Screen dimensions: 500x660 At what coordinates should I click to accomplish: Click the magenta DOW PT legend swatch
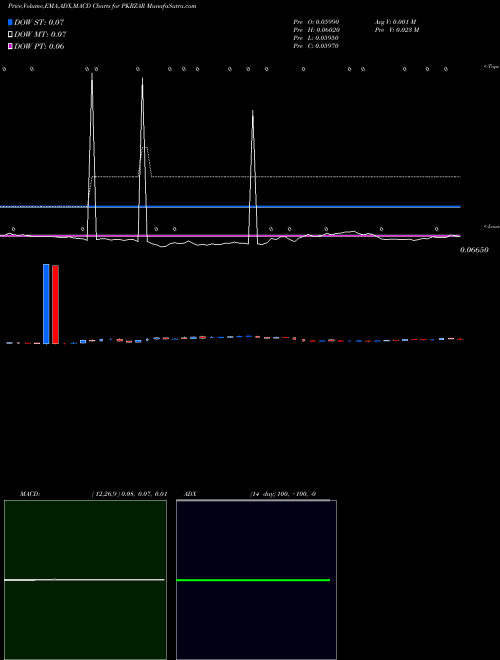point(10,46)
